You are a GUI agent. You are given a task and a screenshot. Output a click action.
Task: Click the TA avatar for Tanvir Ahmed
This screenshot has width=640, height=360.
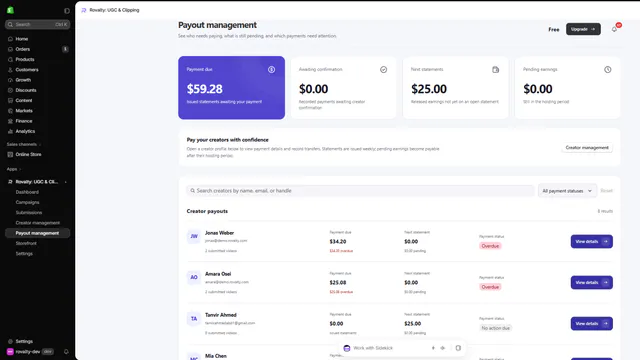(x=194, y=319)
